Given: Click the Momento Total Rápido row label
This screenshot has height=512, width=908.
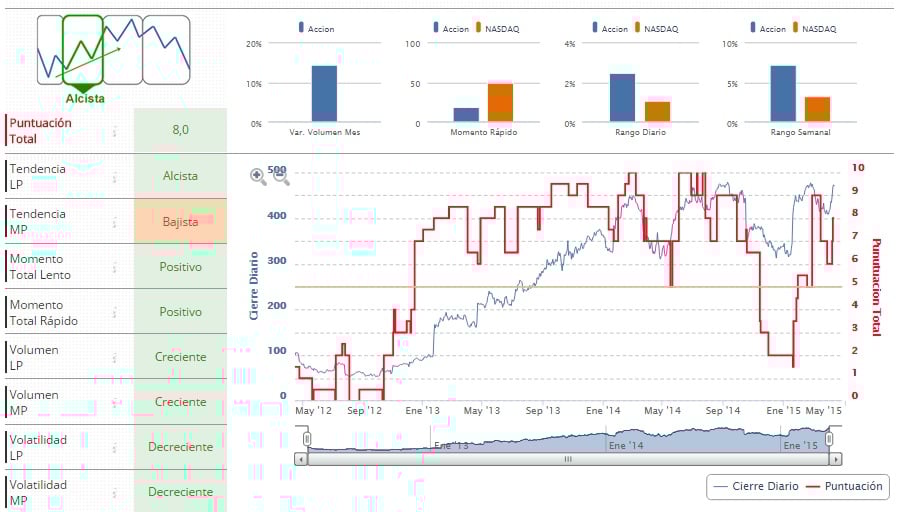Looking at the screenshot, I should pyautogui.click(x=43, y=313).
